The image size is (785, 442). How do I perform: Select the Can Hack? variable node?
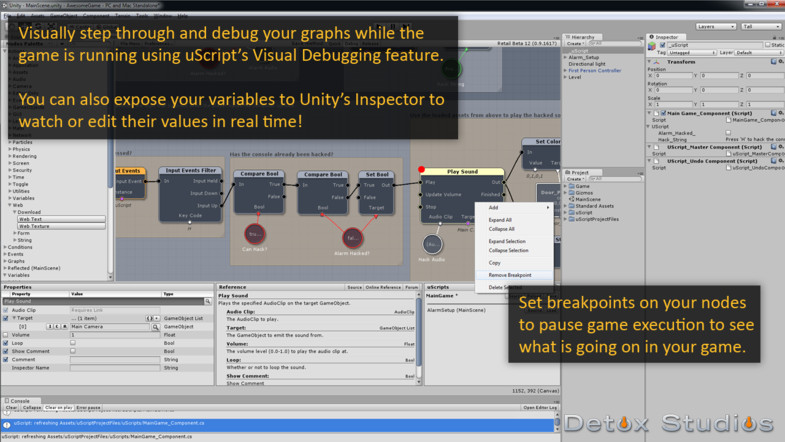point(255,234)
